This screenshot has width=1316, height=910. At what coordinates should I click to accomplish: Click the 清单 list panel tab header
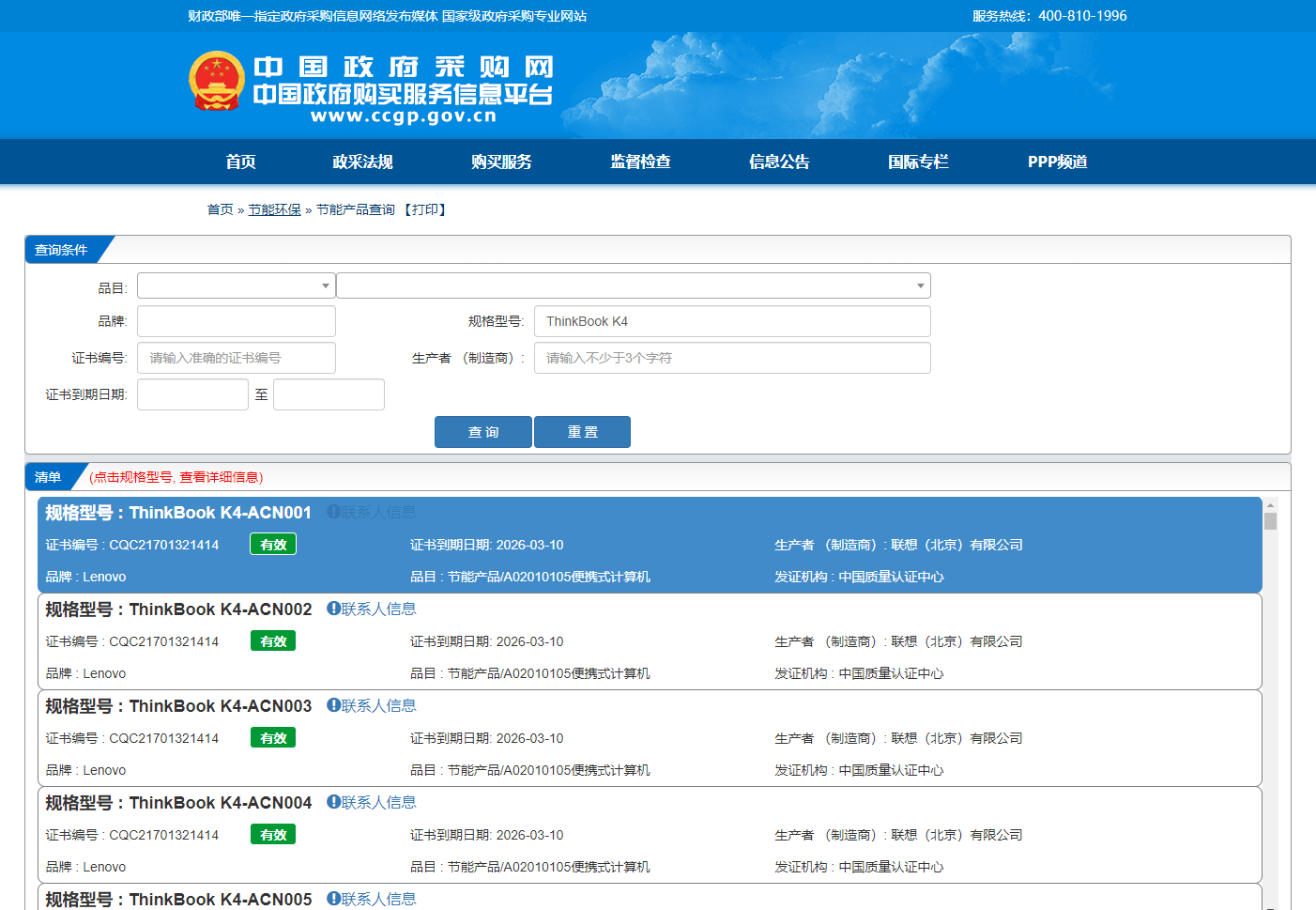tap(49, 477)
